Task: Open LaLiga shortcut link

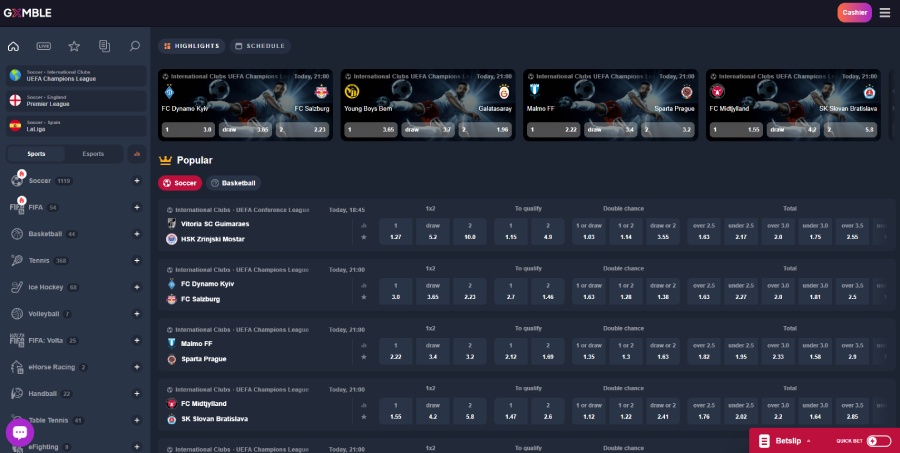Action: coord(76,126)
